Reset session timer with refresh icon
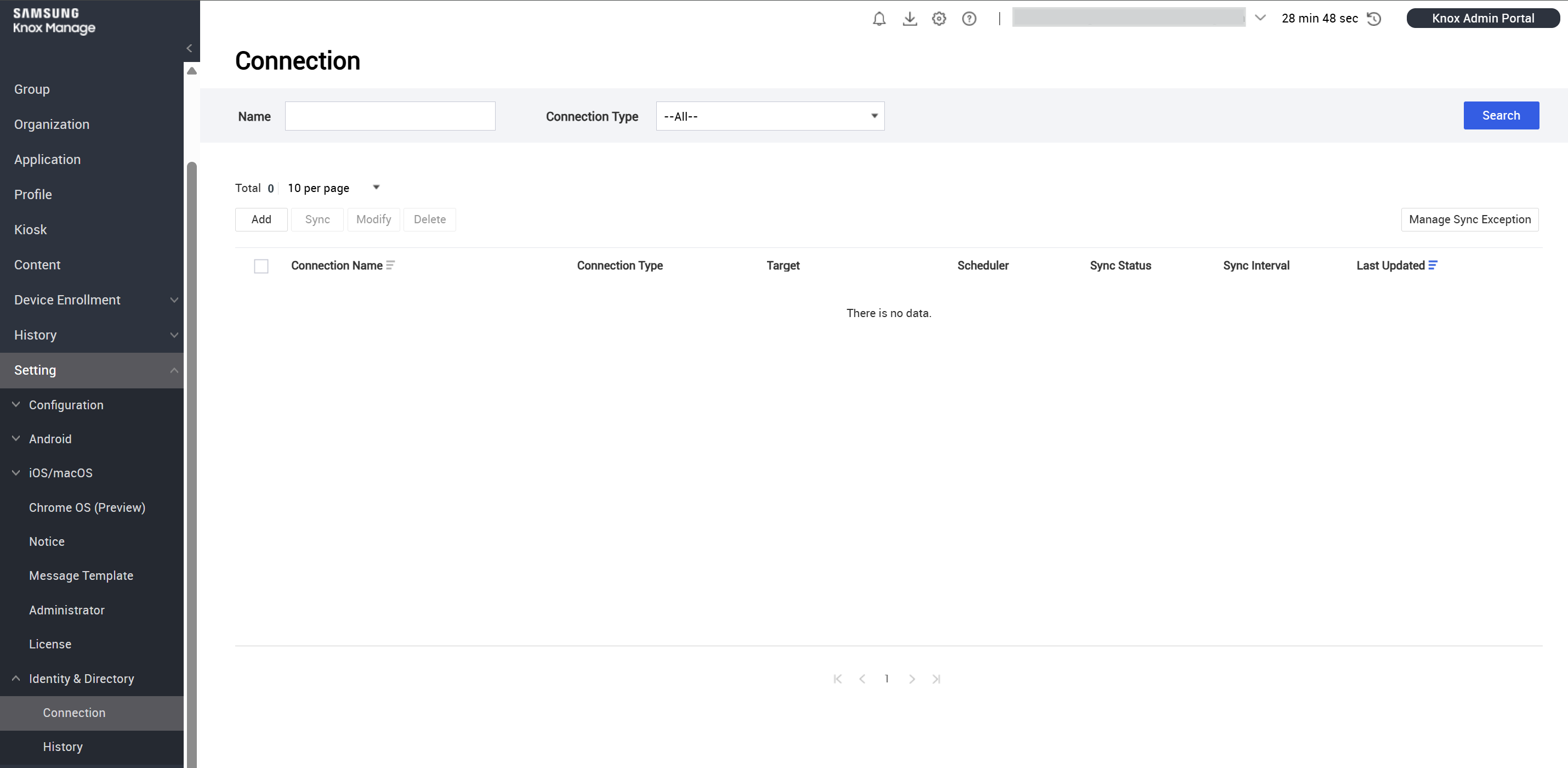The height and width of the screenshot is (768, 1568). click(x=1374, y=19)
